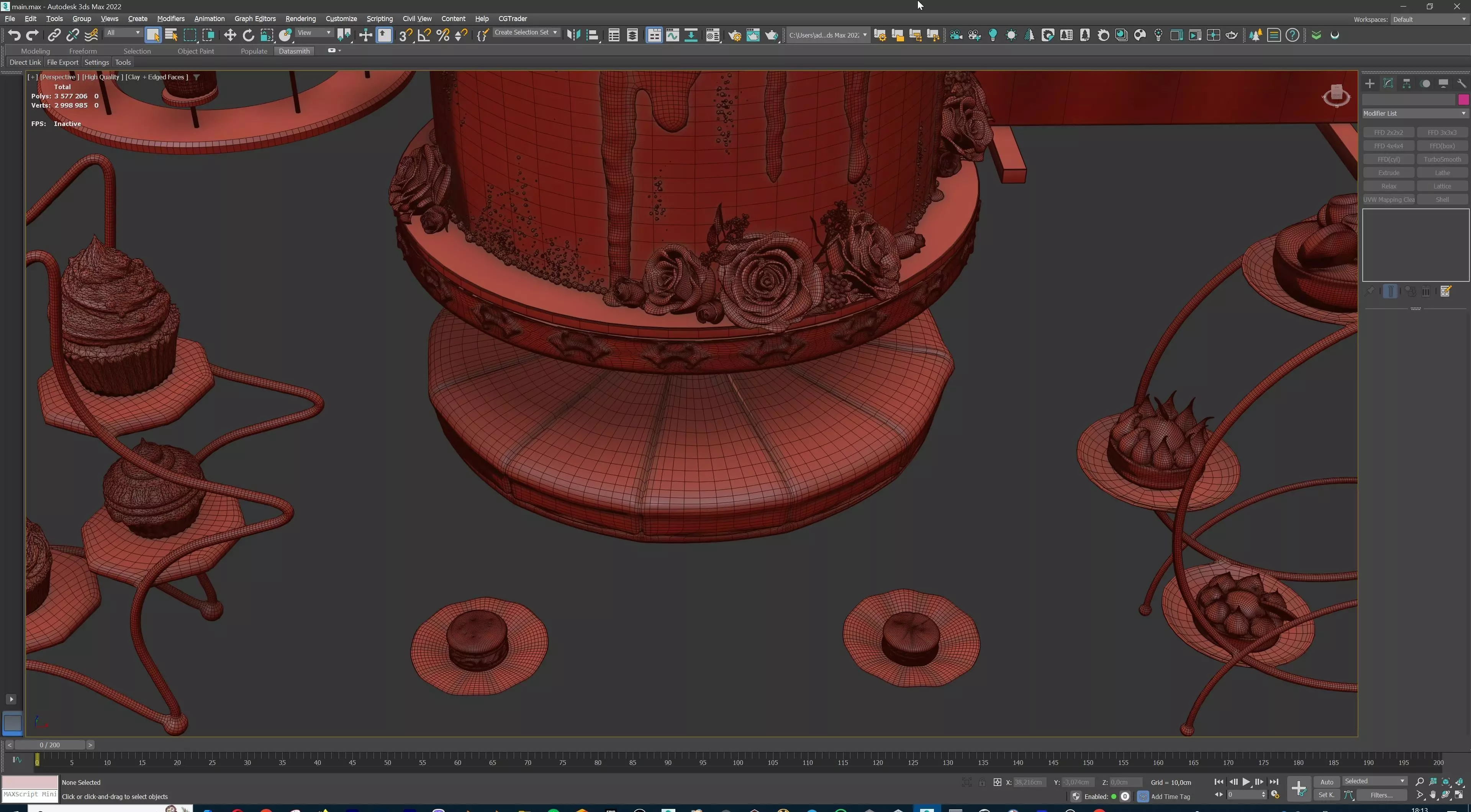This screenshot has width=1471, height=812.
Task: Click the Select and Rotate tool
Action: [x=248, y=35]
